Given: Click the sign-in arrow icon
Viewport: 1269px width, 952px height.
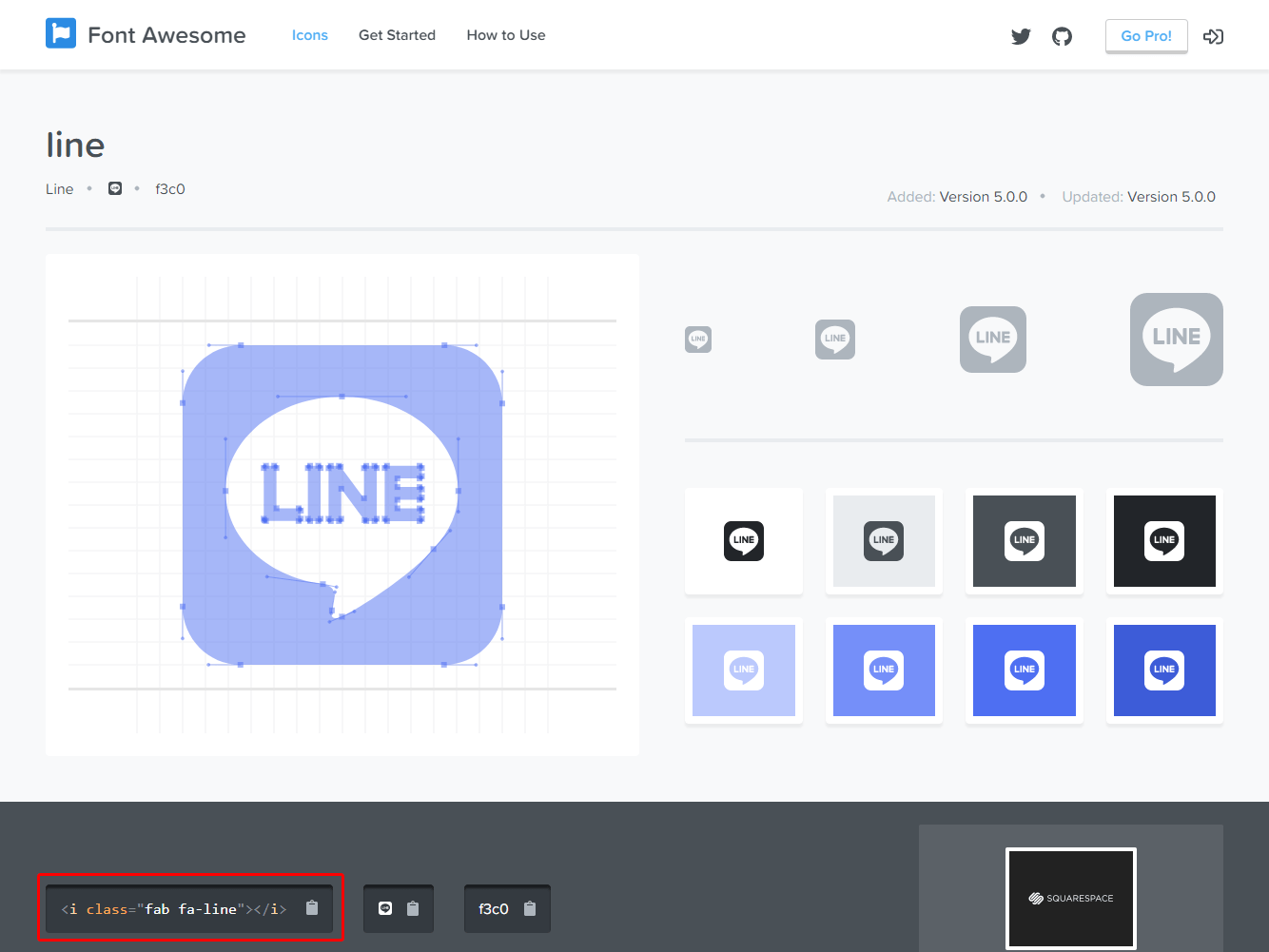Looking at the screenshot, I should tap(1213, 36).
